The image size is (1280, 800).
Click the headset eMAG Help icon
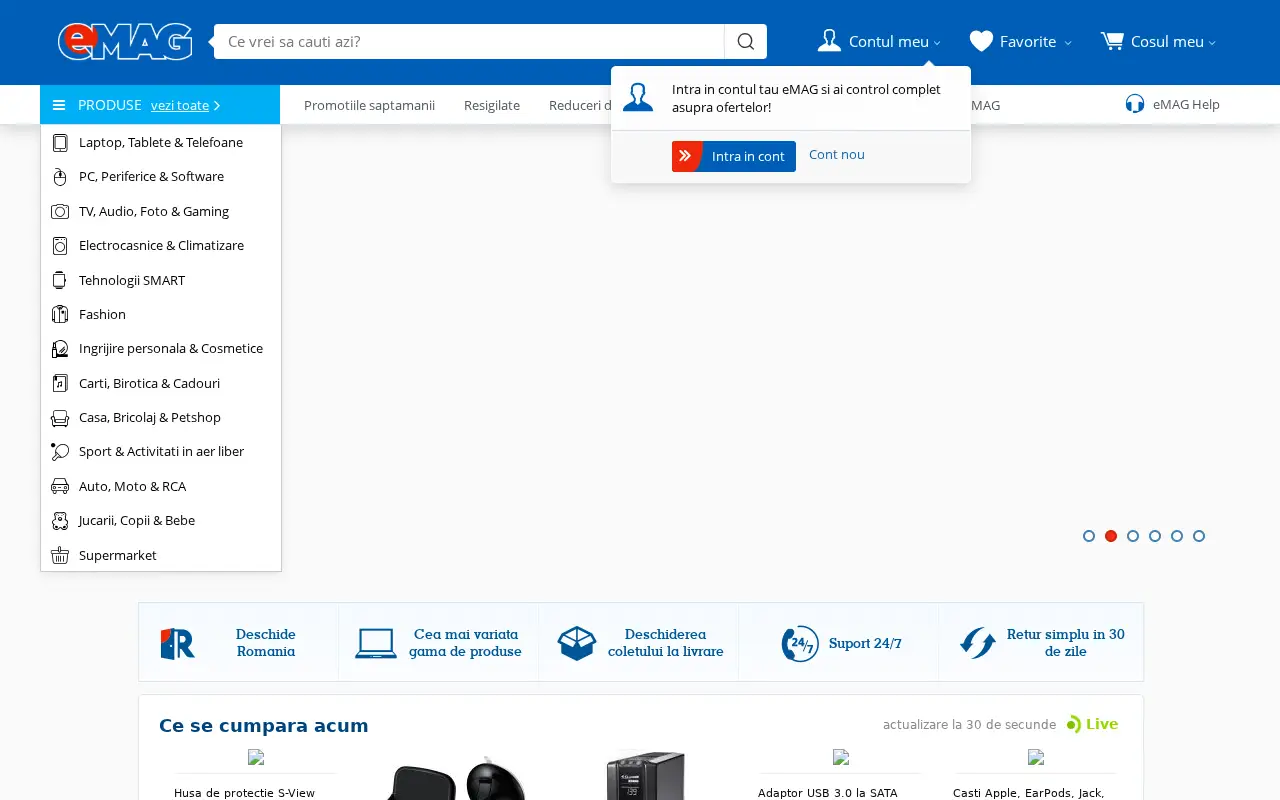click(1135, 104)
